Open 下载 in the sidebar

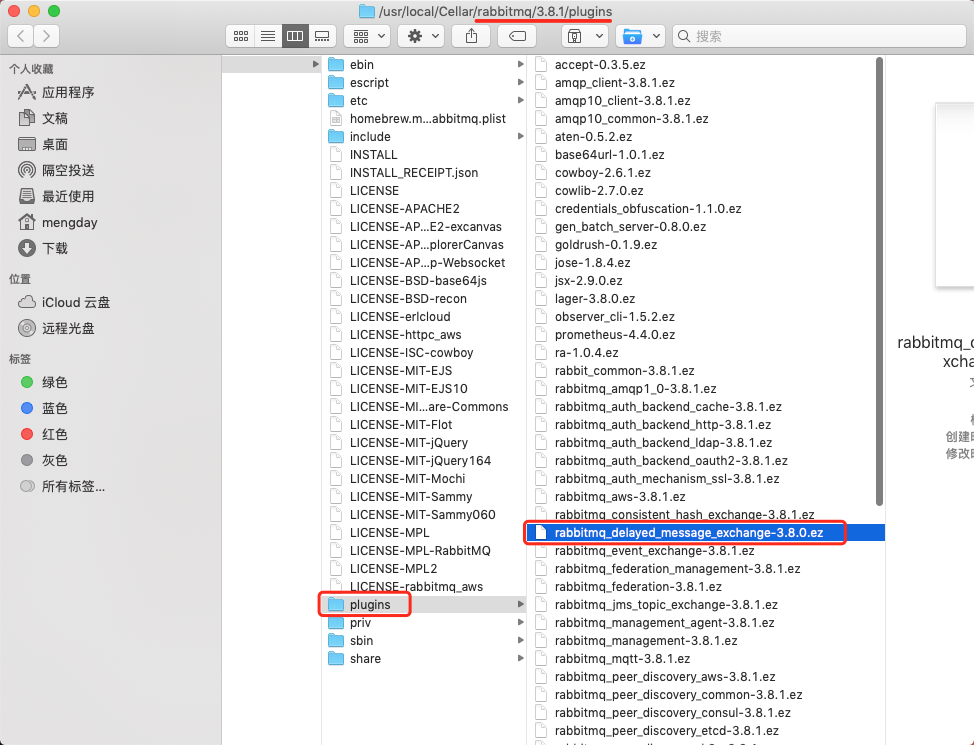click(x=43, y=249)
